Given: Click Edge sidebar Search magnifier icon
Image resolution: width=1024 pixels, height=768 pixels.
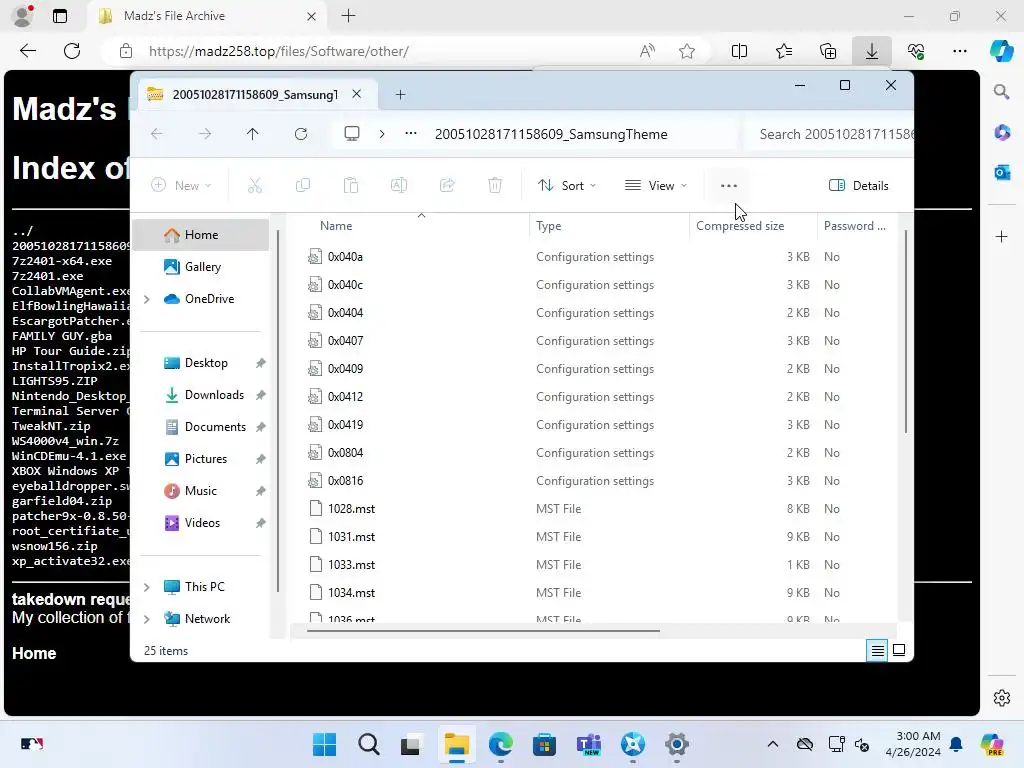Looking at the screenshot, I should [x=1002, y=91].
